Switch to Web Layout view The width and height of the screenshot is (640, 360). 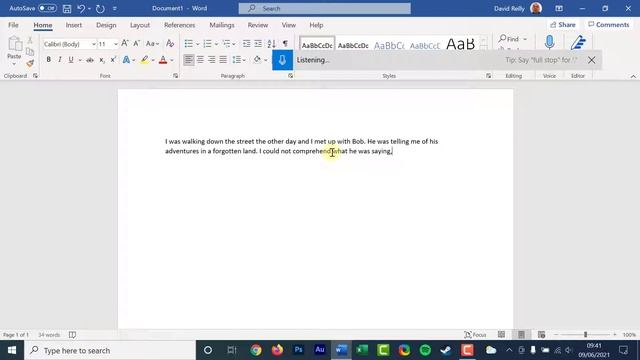tap(541, 335)
